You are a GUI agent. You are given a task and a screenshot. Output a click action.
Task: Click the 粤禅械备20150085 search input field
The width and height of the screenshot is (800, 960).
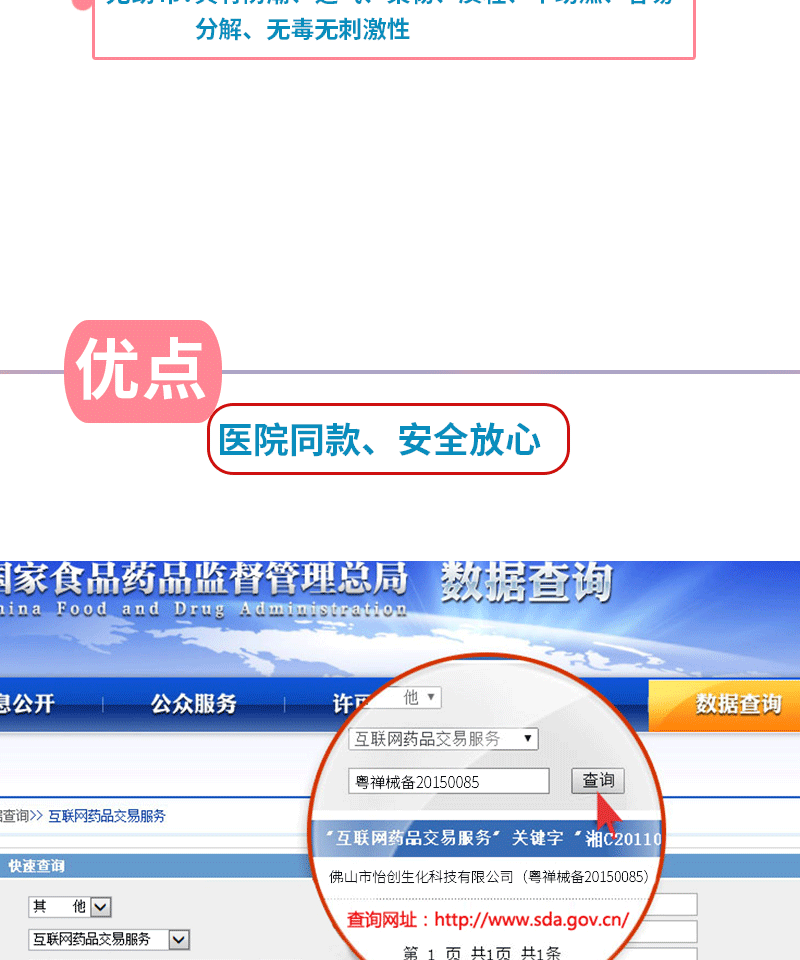(x=449, y=781)
